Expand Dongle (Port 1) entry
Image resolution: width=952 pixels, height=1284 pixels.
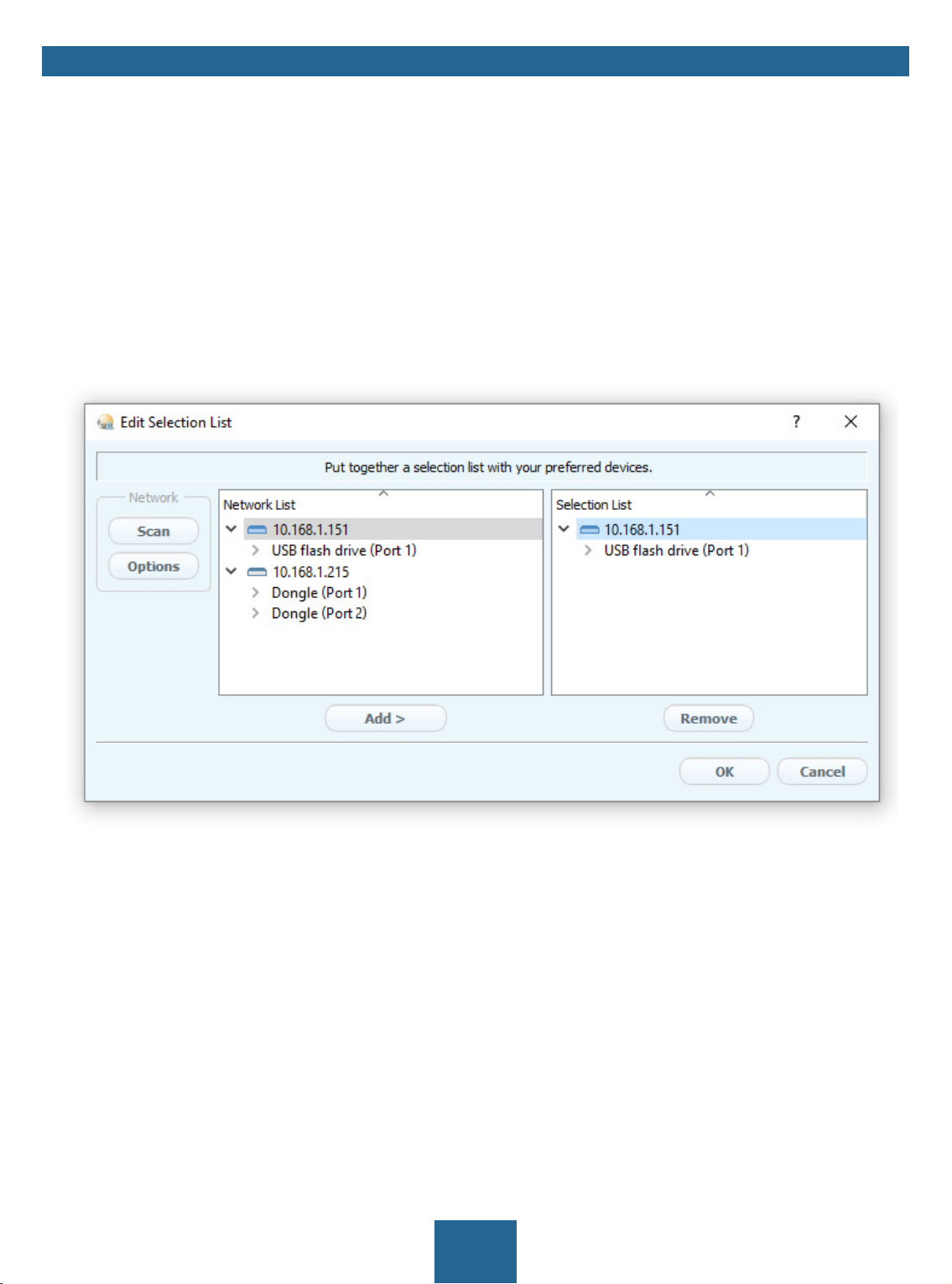[x=255, y=592]
